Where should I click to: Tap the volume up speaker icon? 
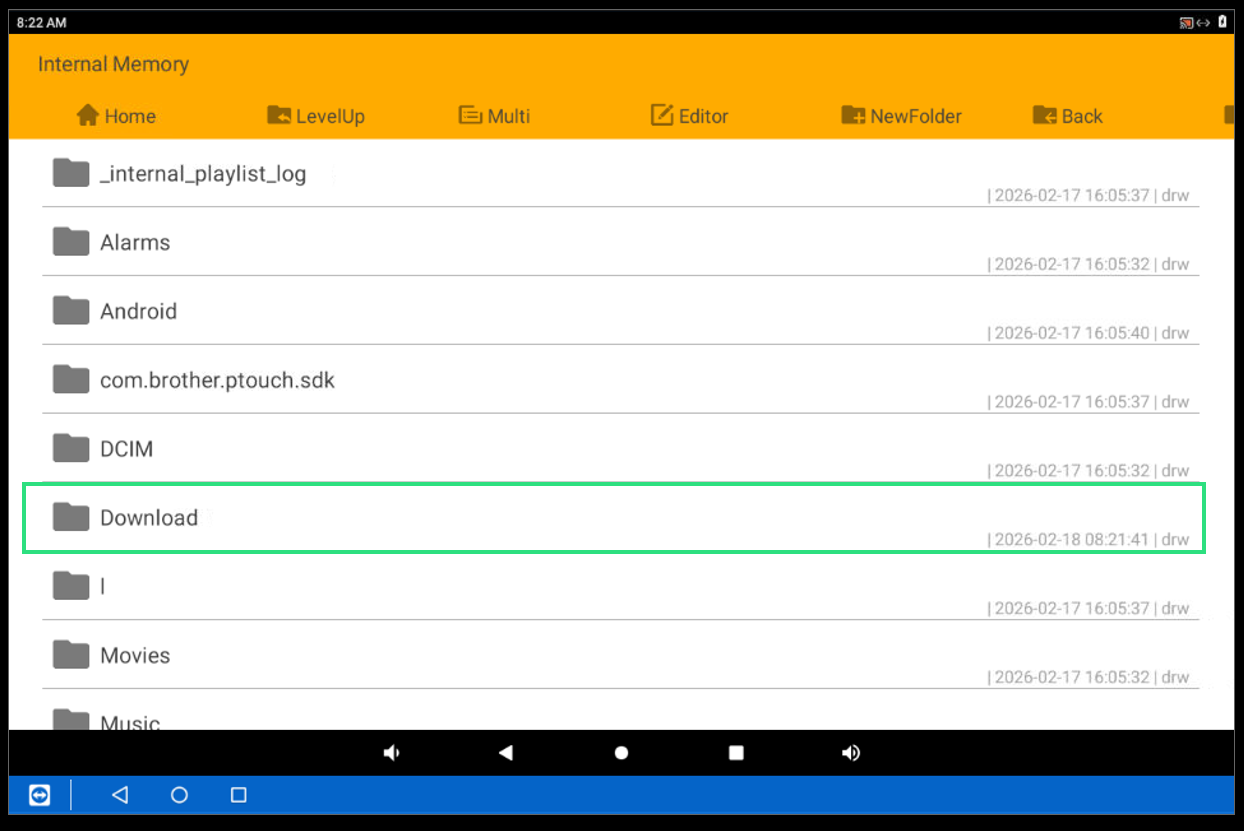click(x=851, y=753)
